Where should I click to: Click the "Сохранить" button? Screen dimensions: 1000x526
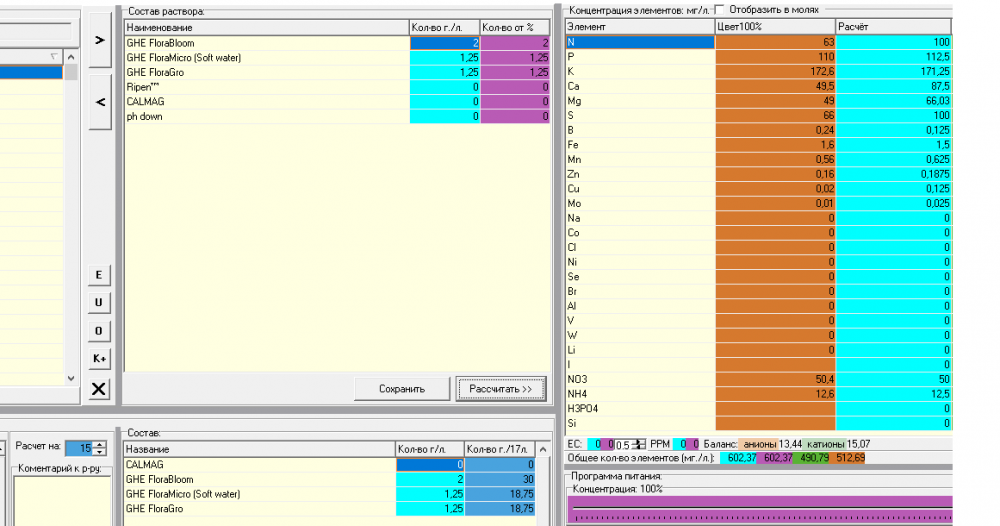coord(402,389)
